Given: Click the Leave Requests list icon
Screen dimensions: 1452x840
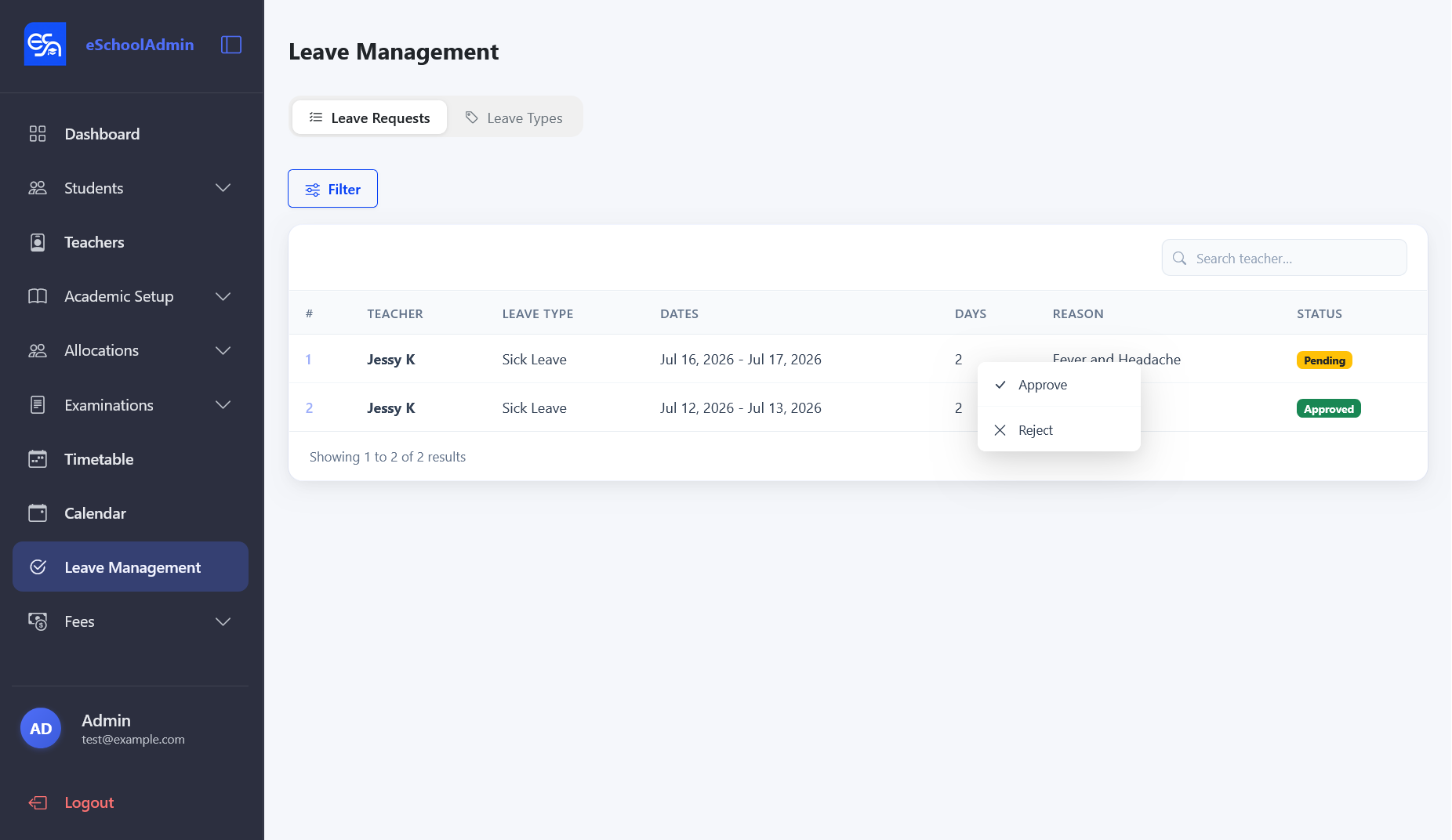Looking at the screenshot, I should 316,118.
